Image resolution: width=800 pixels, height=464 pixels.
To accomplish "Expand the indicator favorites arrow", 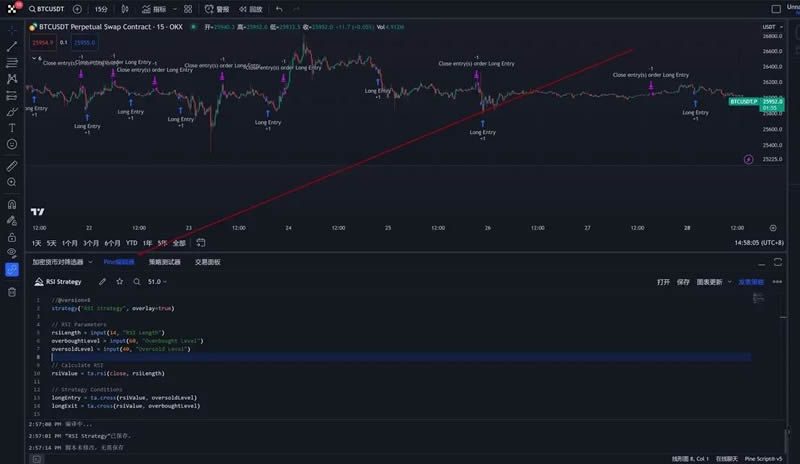I will (175, 9).
